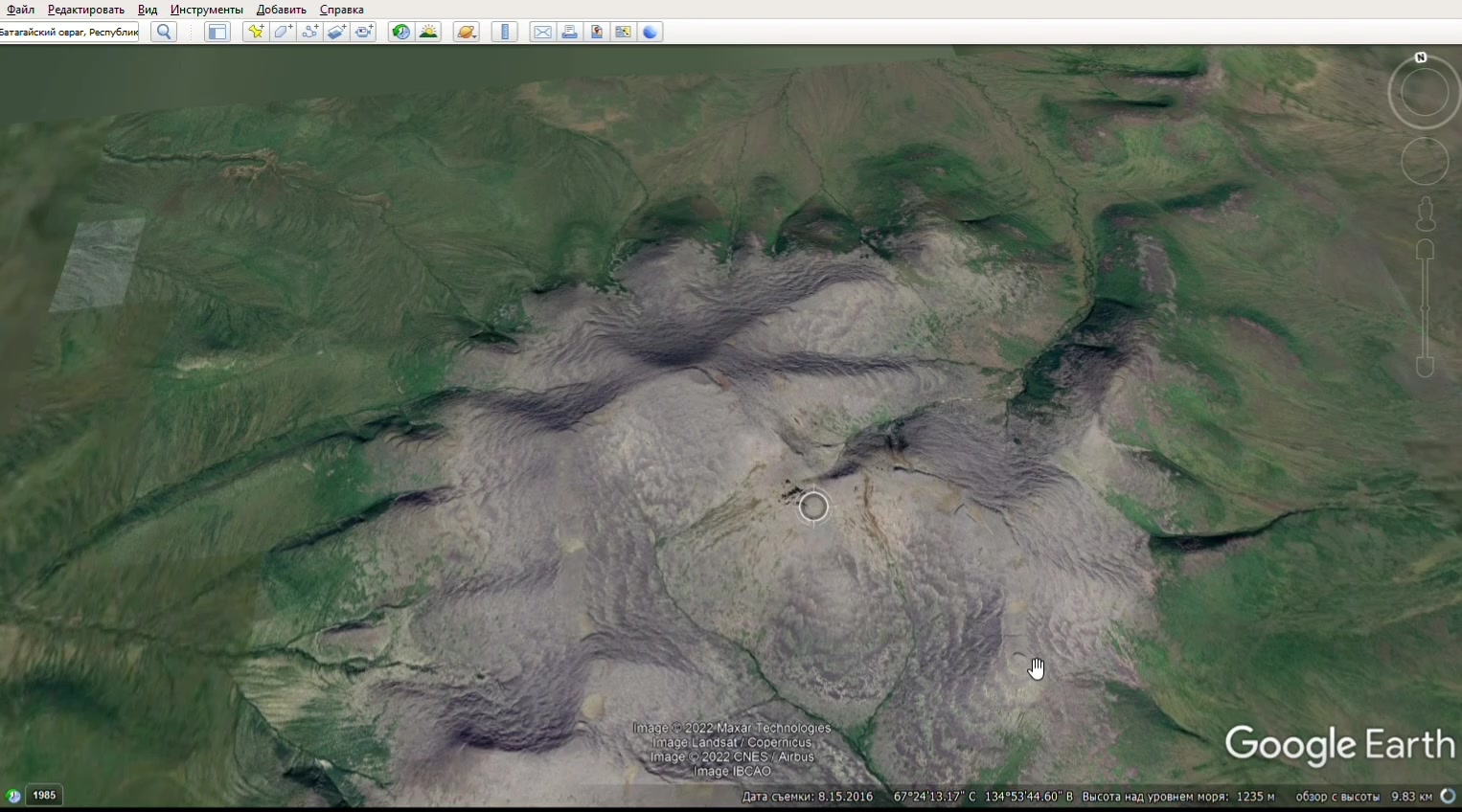This screenshot has width=1462, height=812.
Task: Click the Image IBCAO attribution text
Action: [732, 772]
